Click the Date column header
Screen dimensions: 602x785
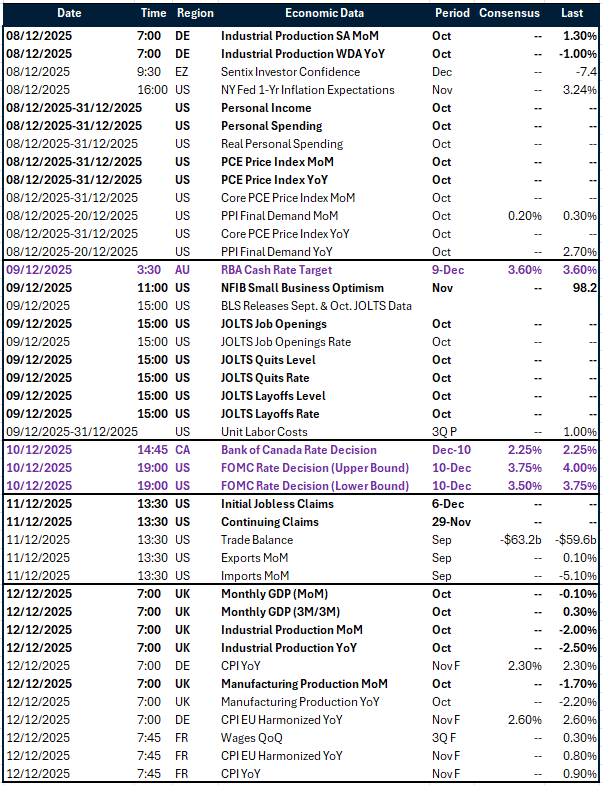point(69,13)
